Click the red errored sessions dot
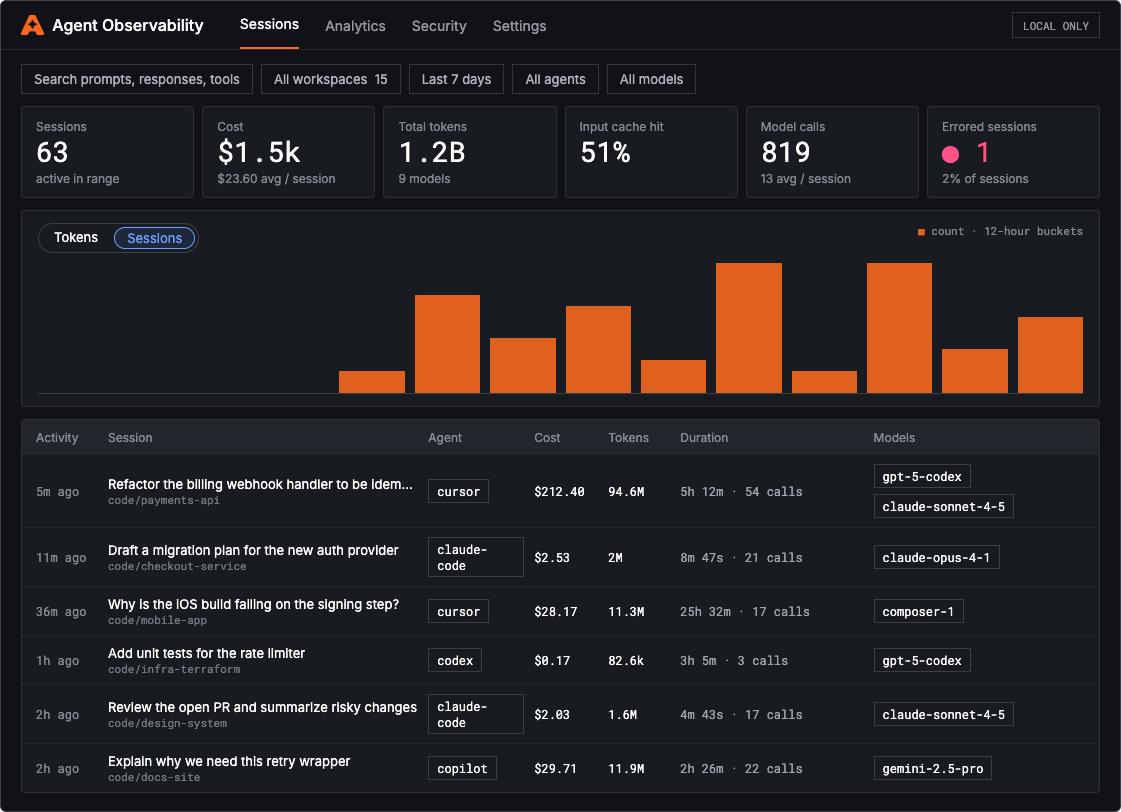Image resolution: width=1121 pixels, height=812 pixels. click(x=950, y=154)
